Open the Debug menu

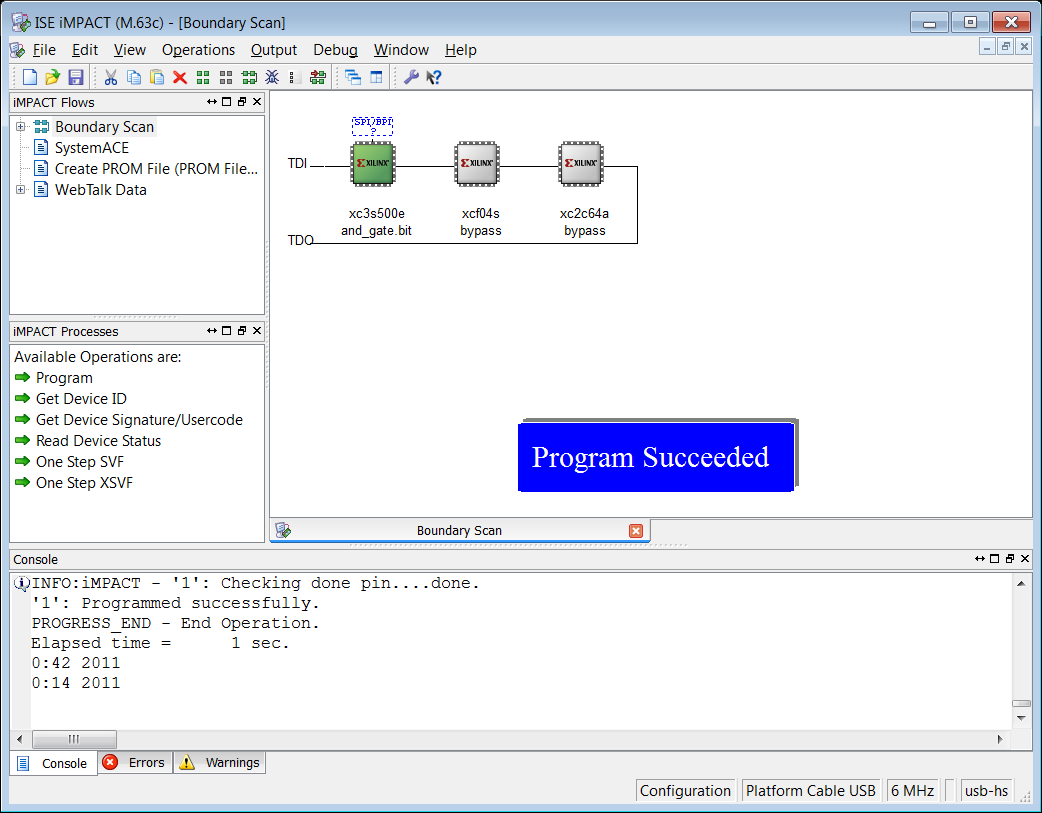coord(335,50)
